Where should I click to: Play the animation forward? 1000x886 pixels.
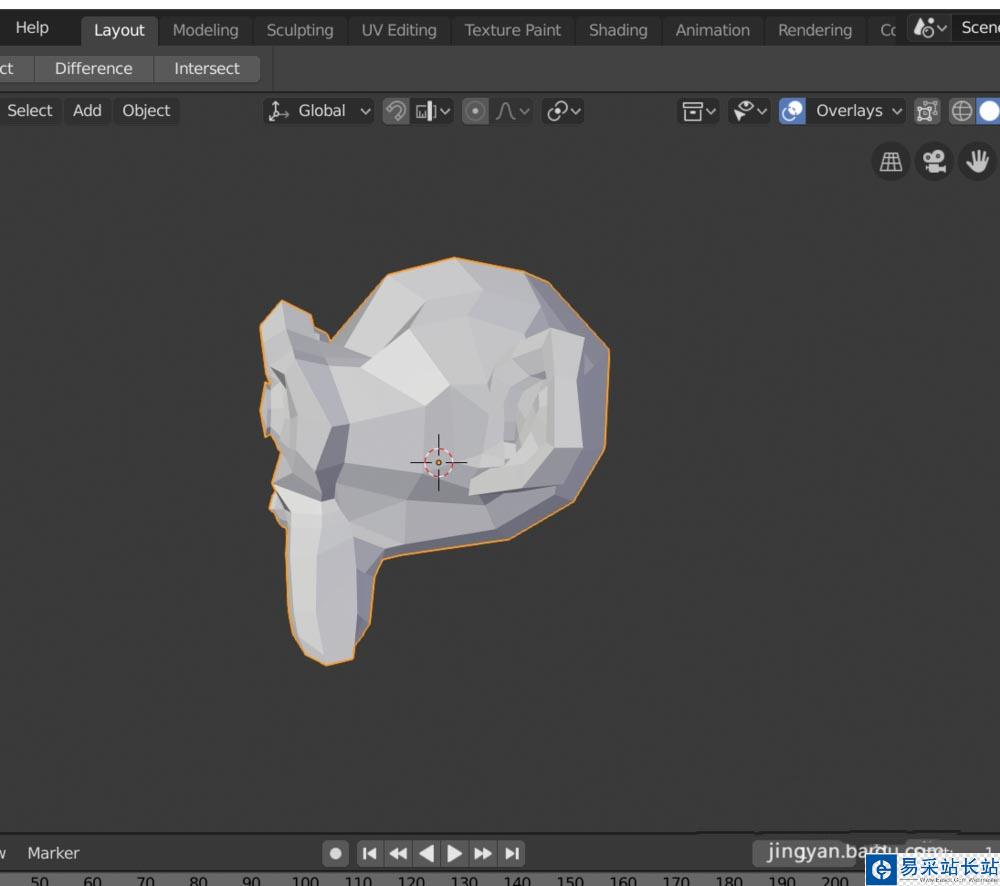[x=454, y=853]
